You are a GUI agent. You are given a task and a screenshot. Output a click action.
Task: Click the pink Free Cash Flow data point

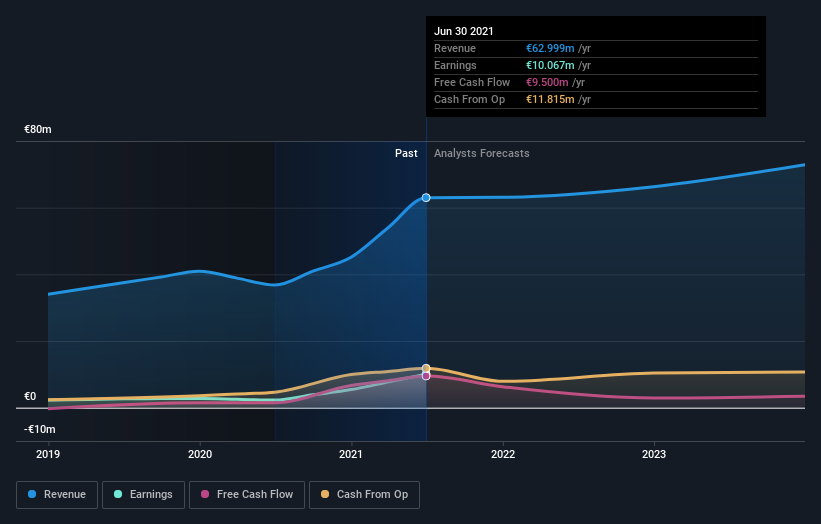click(426, 376)
